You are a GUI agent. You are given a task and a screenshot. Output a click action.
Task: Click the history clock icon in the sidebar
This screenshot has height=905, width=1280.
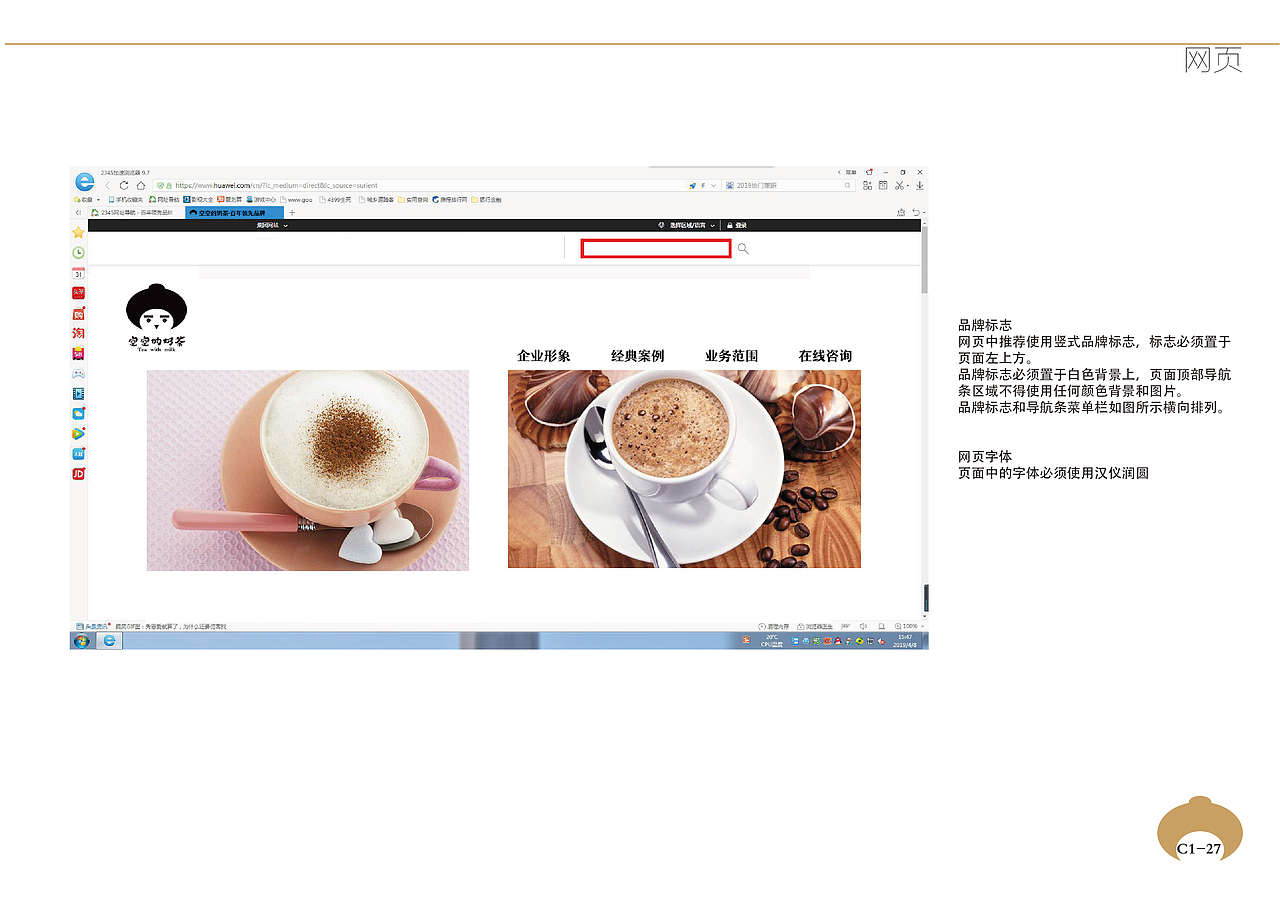(x=78, y=252)
